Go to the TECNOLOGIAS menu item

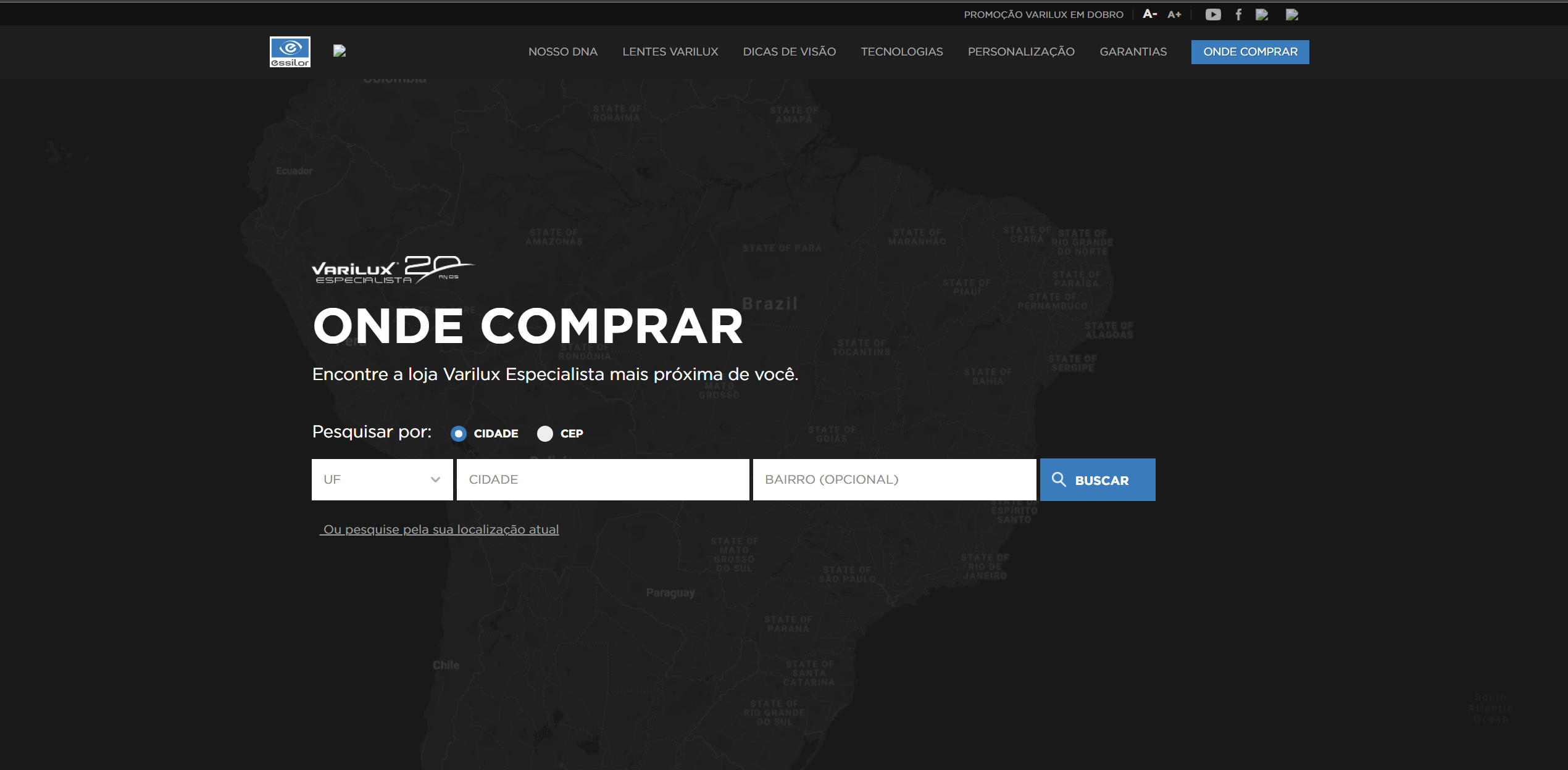click(x=901, y=52)
